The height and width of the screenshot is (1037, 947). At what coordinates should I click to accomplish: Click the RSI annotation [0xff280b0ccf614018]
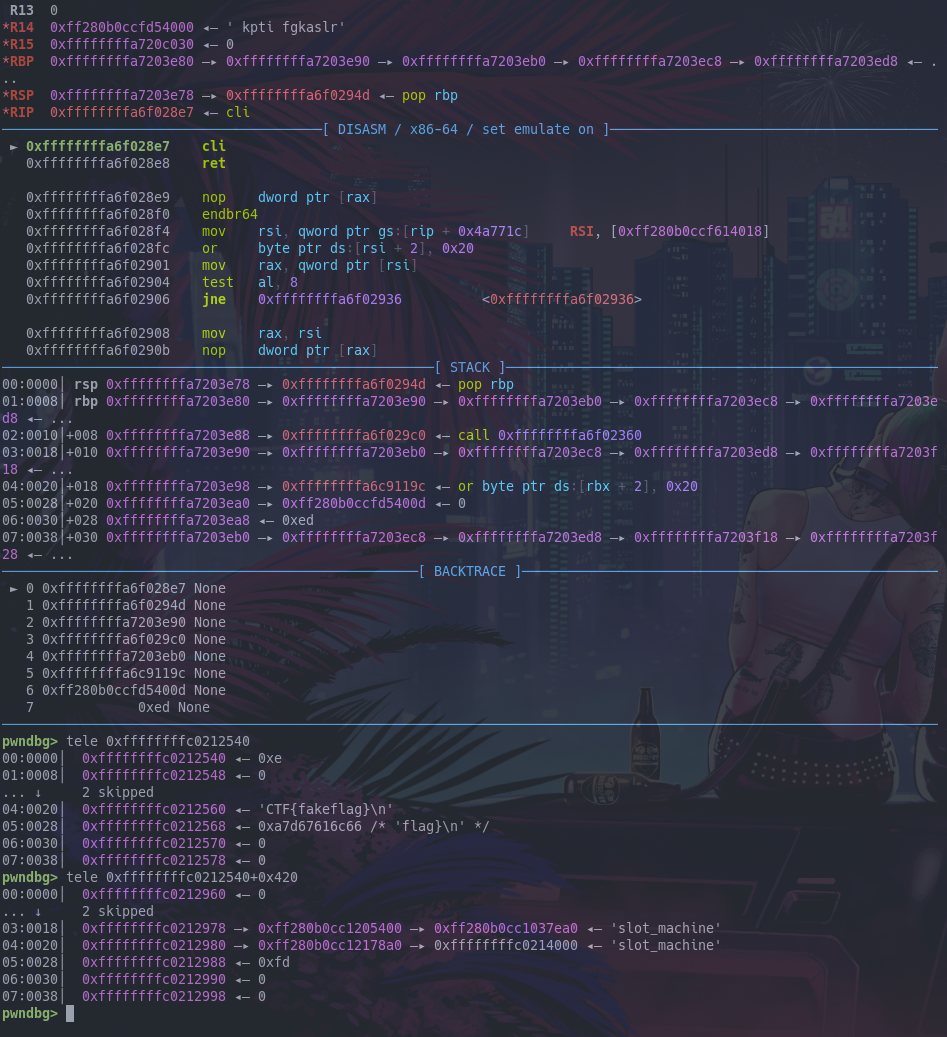coord(693,231)
